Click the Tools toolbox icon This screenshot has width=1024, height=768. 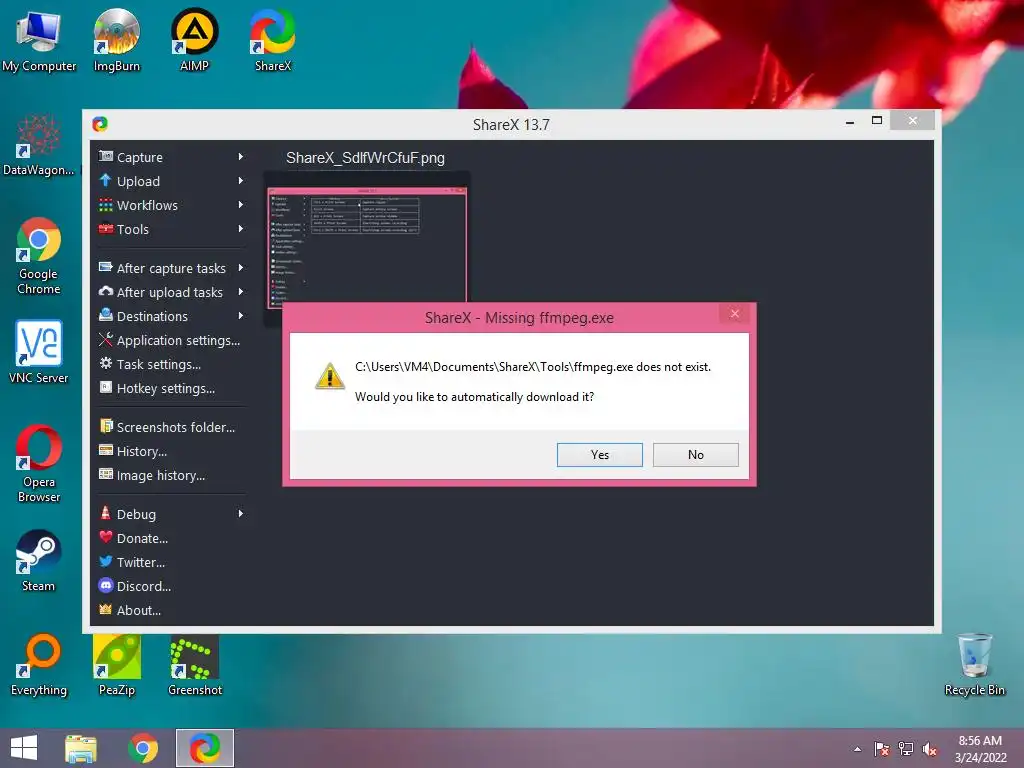click(x=105, y=229)
